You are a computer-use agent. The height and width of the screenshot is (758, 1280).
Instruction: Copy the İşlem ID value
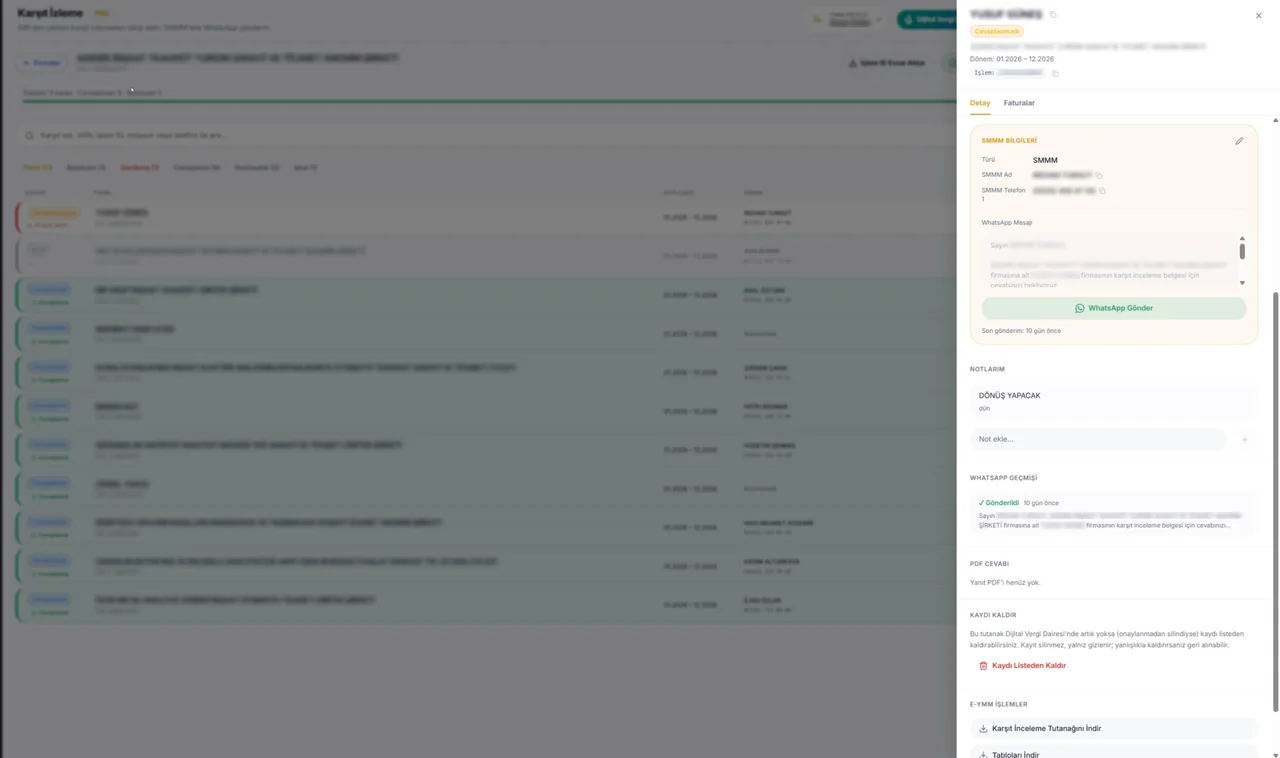pos(1055,73)
